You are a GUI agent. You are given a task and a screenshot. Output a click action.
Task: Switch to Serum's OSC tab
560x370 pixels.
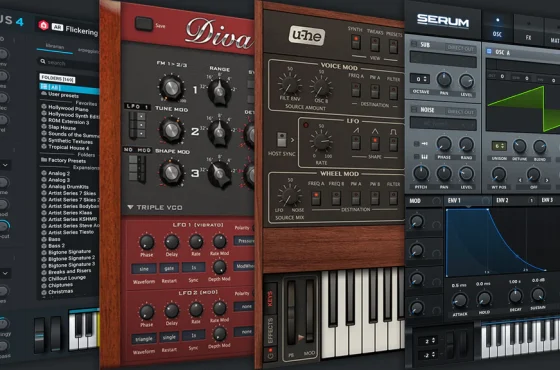497,27
